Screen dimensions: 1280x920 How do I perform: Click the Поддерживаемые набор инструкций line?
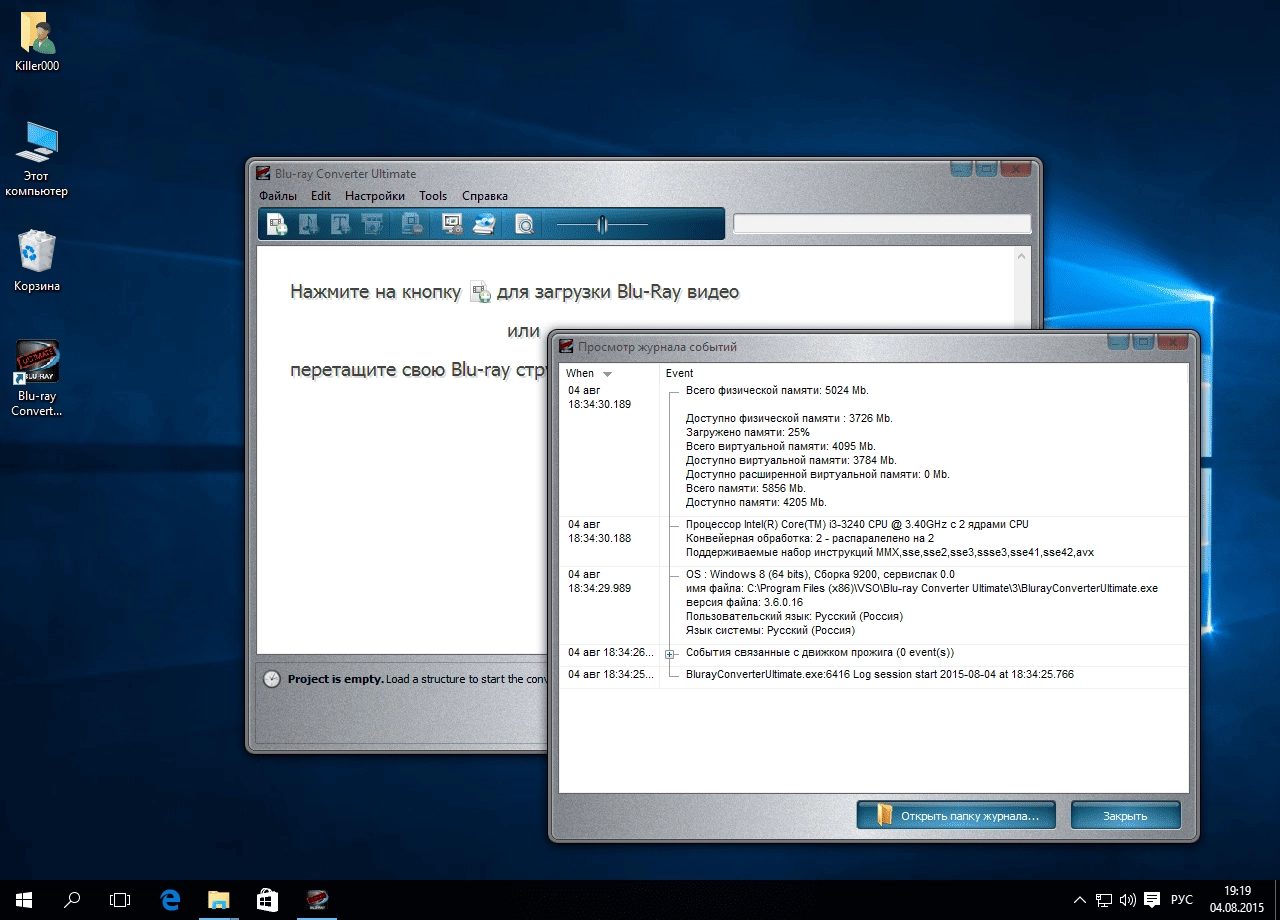coord(890,553)
